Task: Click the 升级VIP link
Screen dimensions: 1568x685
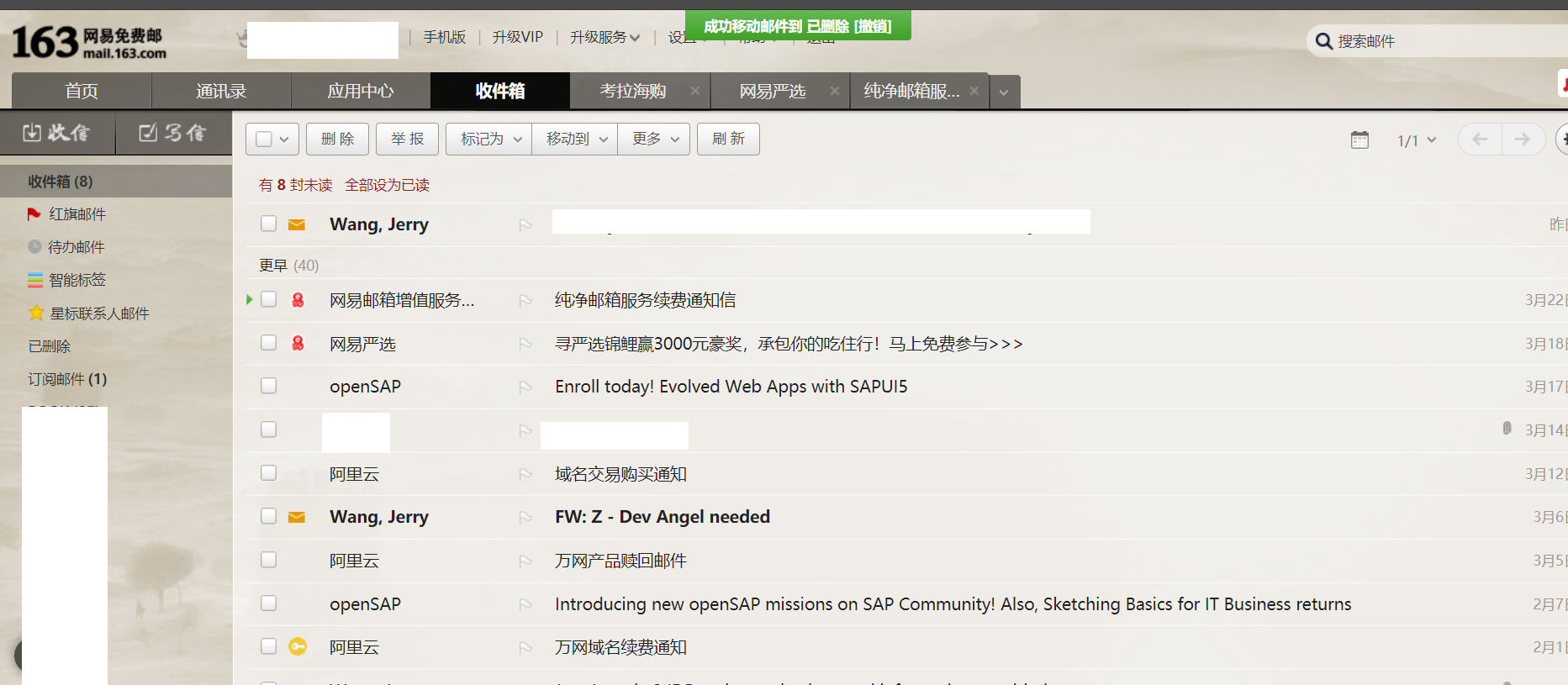Action: coord(518,37)
